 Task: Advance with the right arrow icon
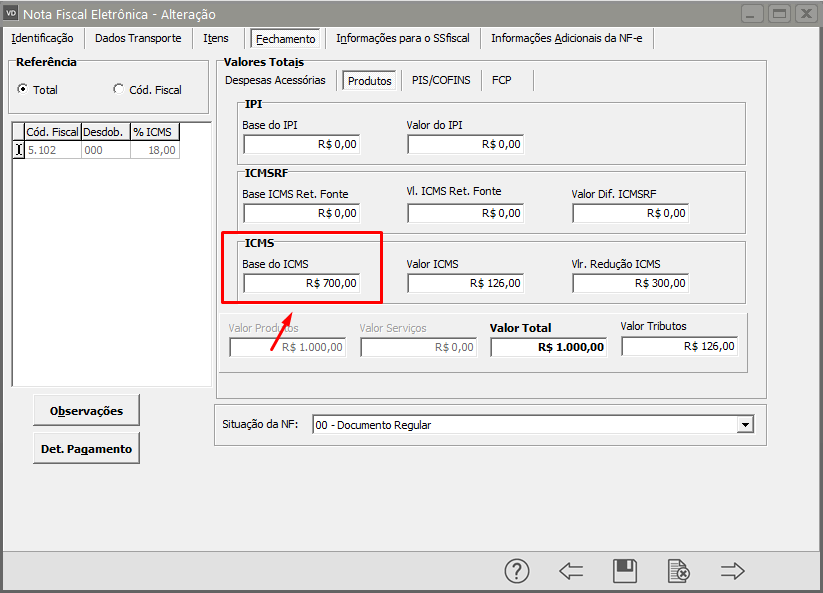(733, 571)
